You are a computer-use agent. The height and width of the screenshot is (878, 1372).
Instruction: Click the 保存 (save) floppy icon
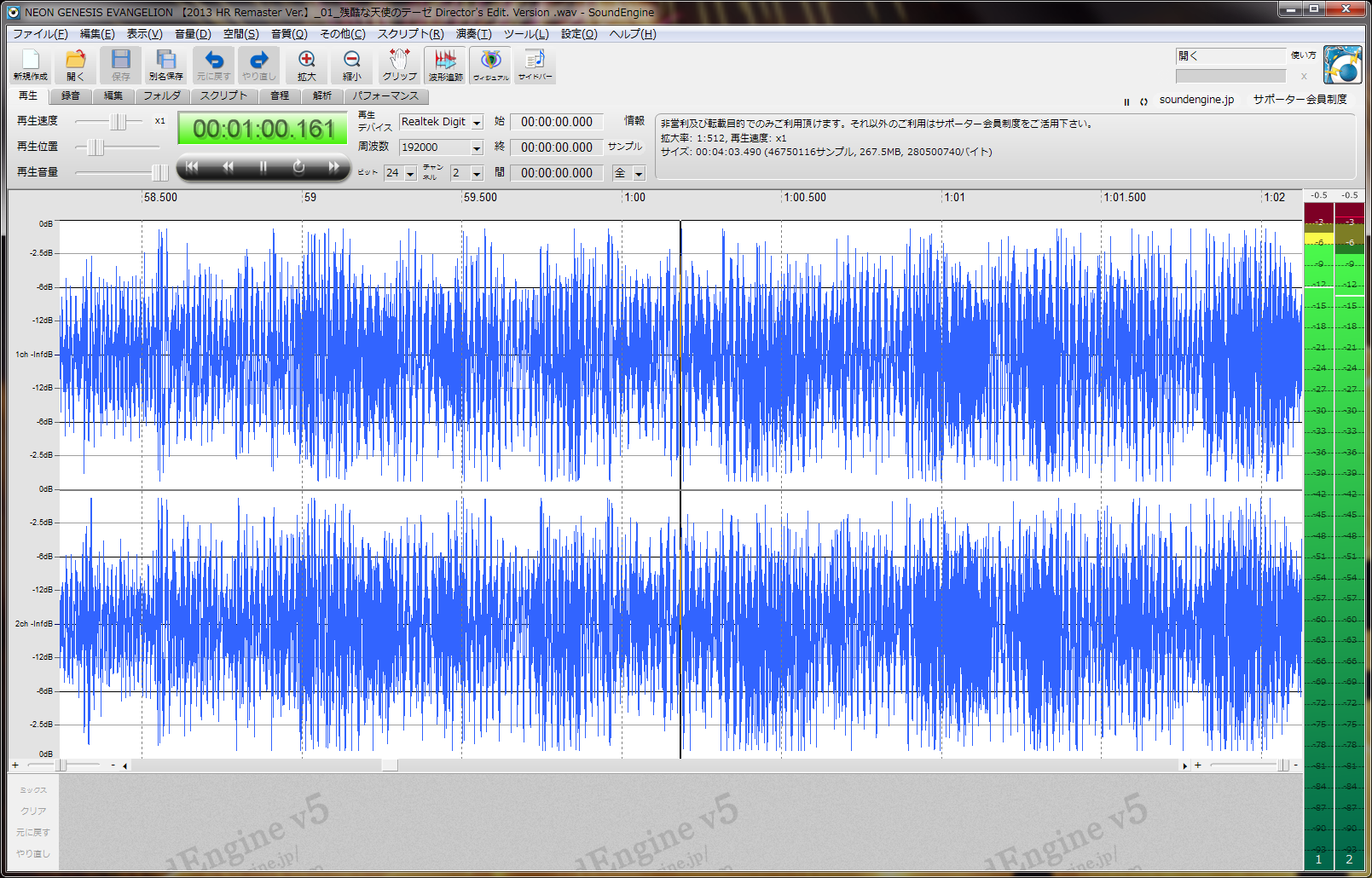coord(121,65)
